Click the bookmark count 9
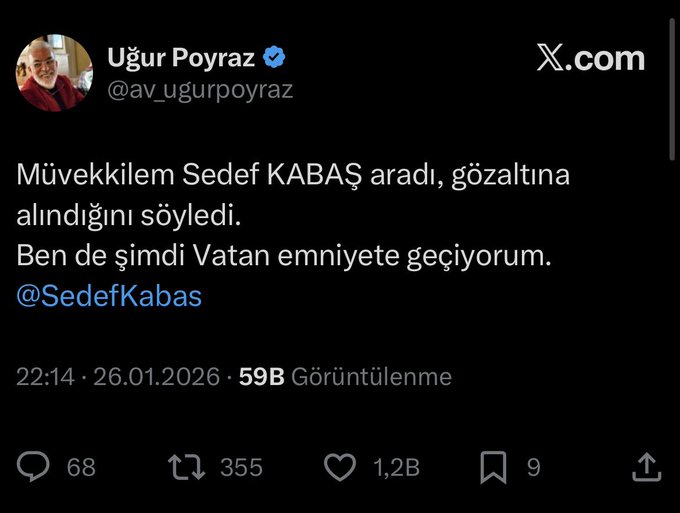The image size is (680, 513). coord(534,467)
